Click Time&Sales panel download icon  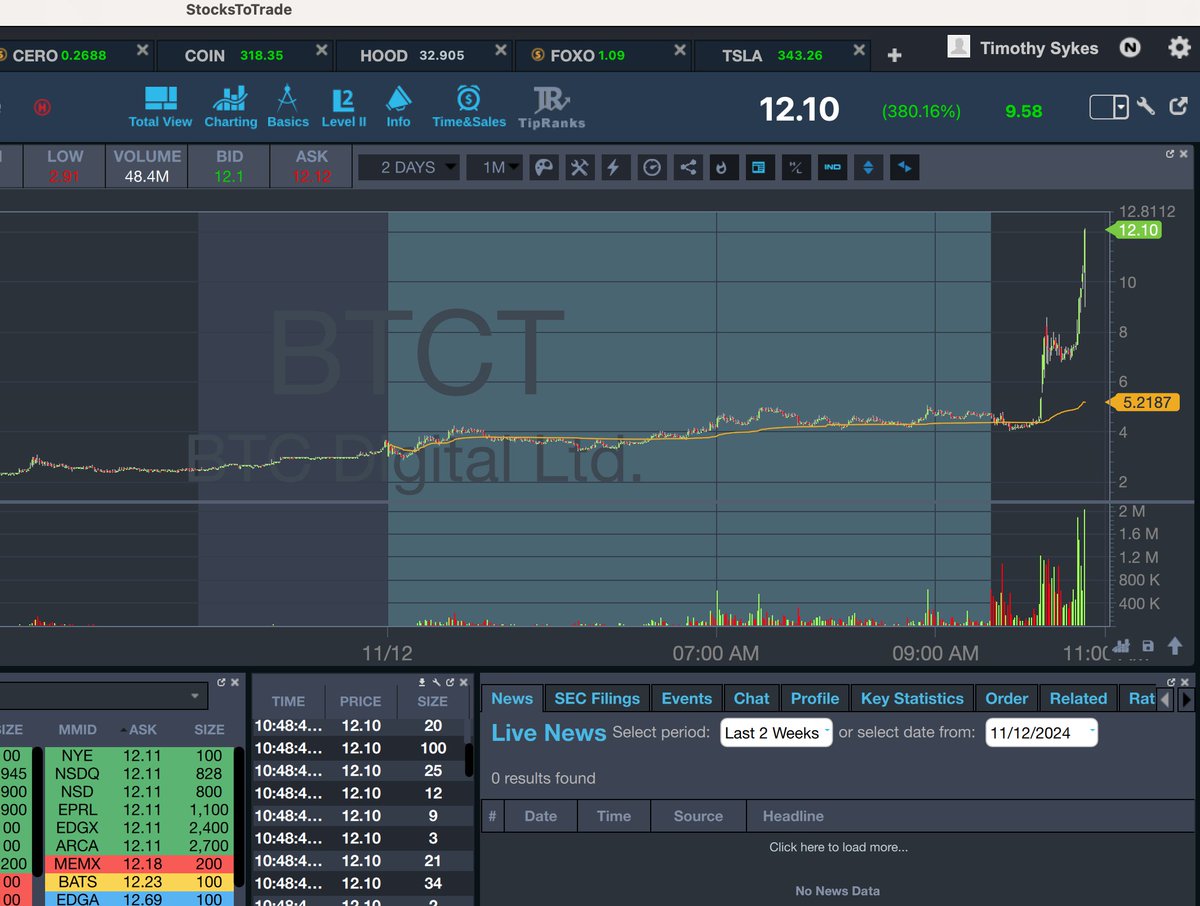[423, 682]
